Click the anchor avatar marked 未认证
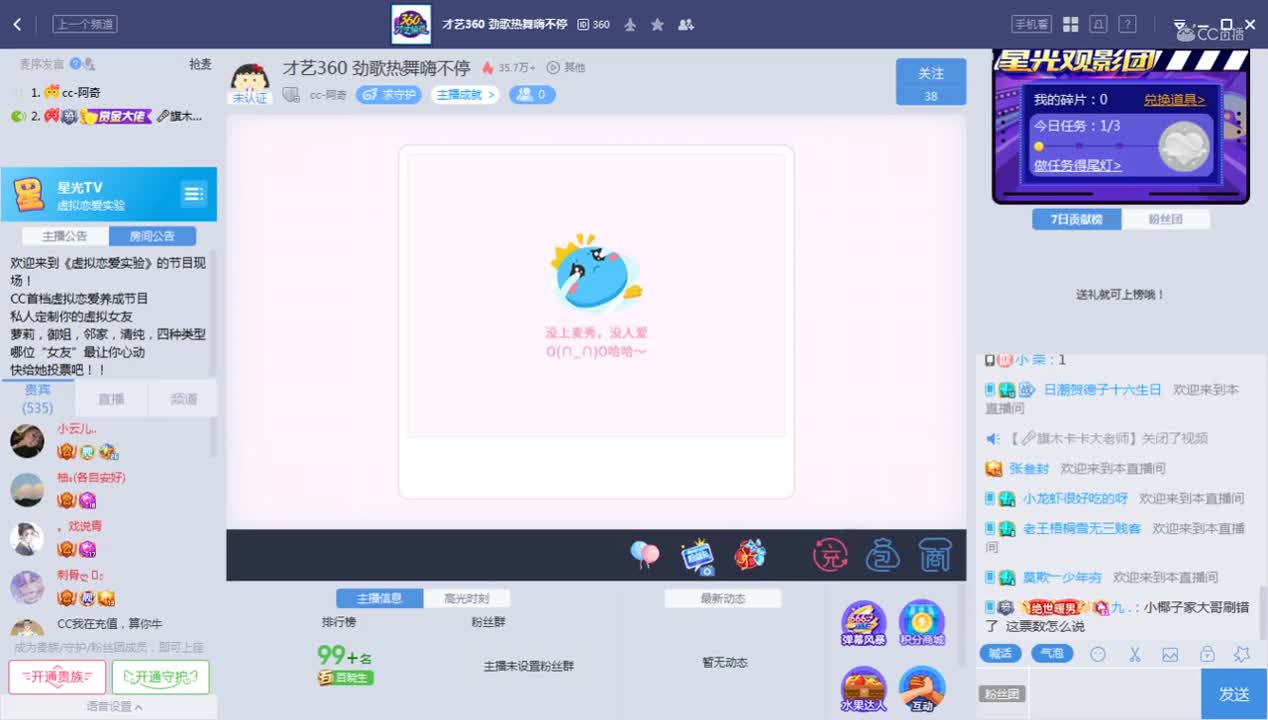The width and height of the screenshot is (1268, 720). [x=250, y=83]
